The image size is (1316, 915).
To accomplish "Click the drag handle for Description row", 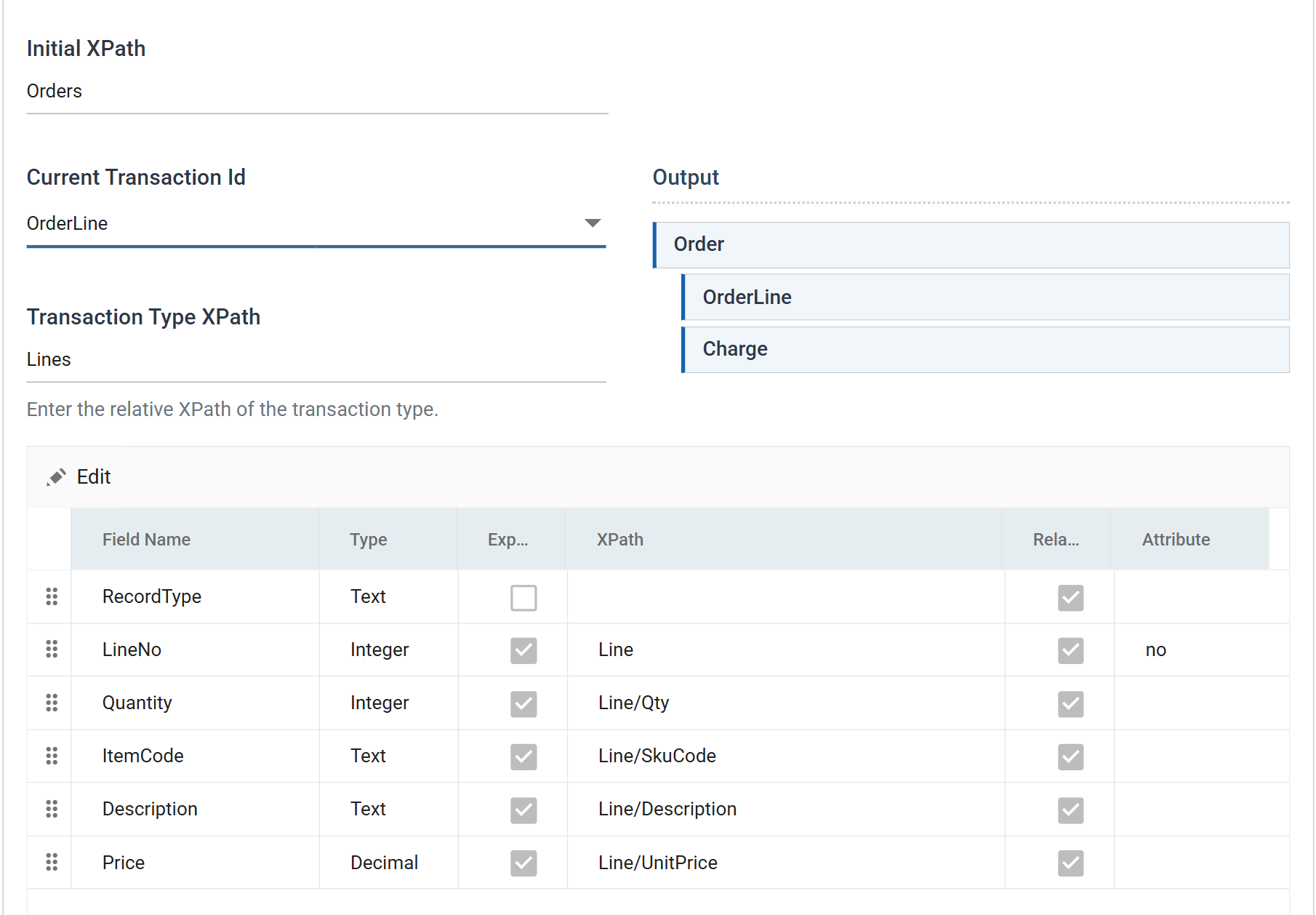I will pyautogui.click(x=52, y=809).
